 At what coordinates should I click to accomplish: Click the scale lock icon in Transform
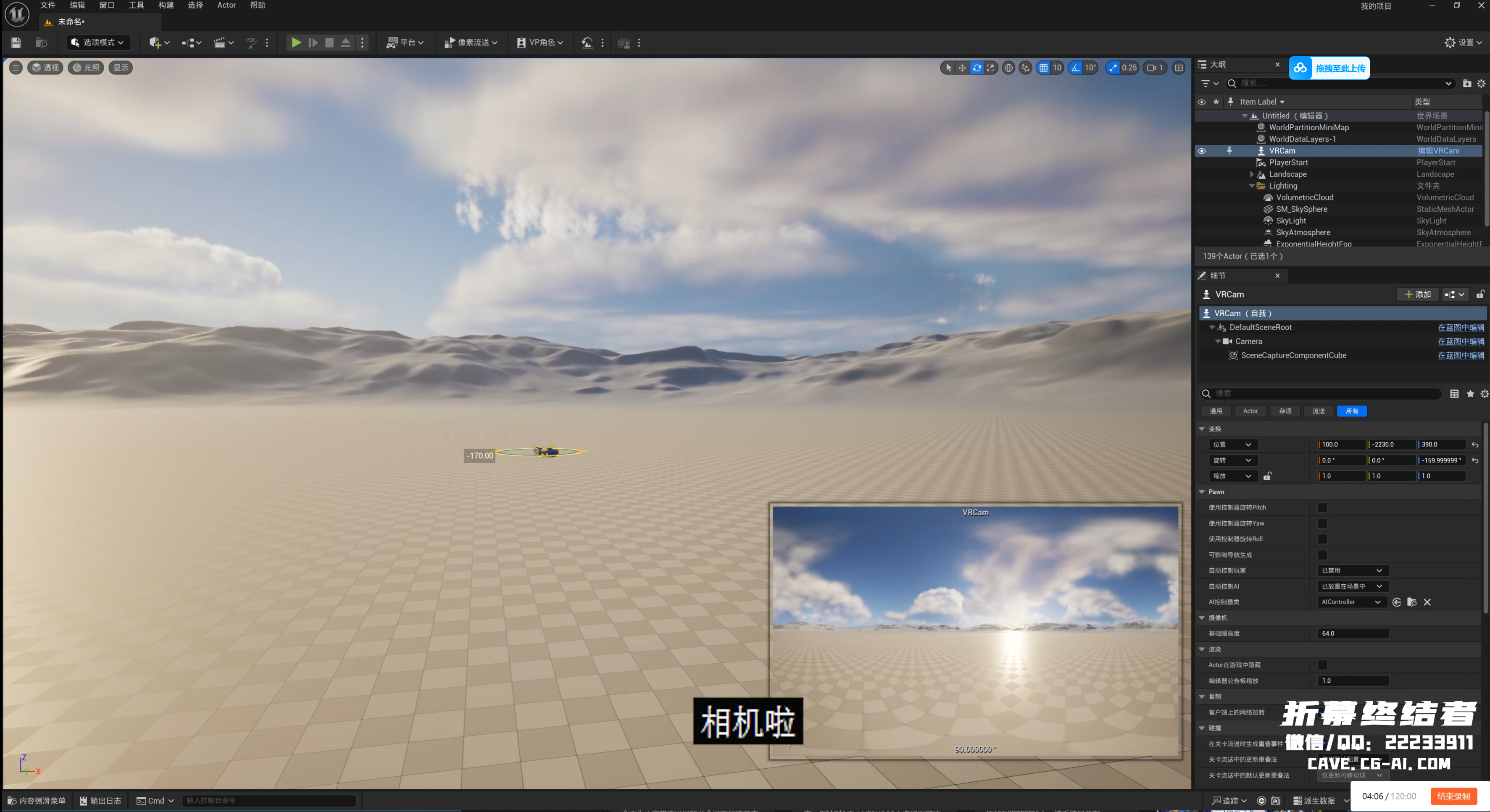pyautogui.click(x=1267, y=476)
